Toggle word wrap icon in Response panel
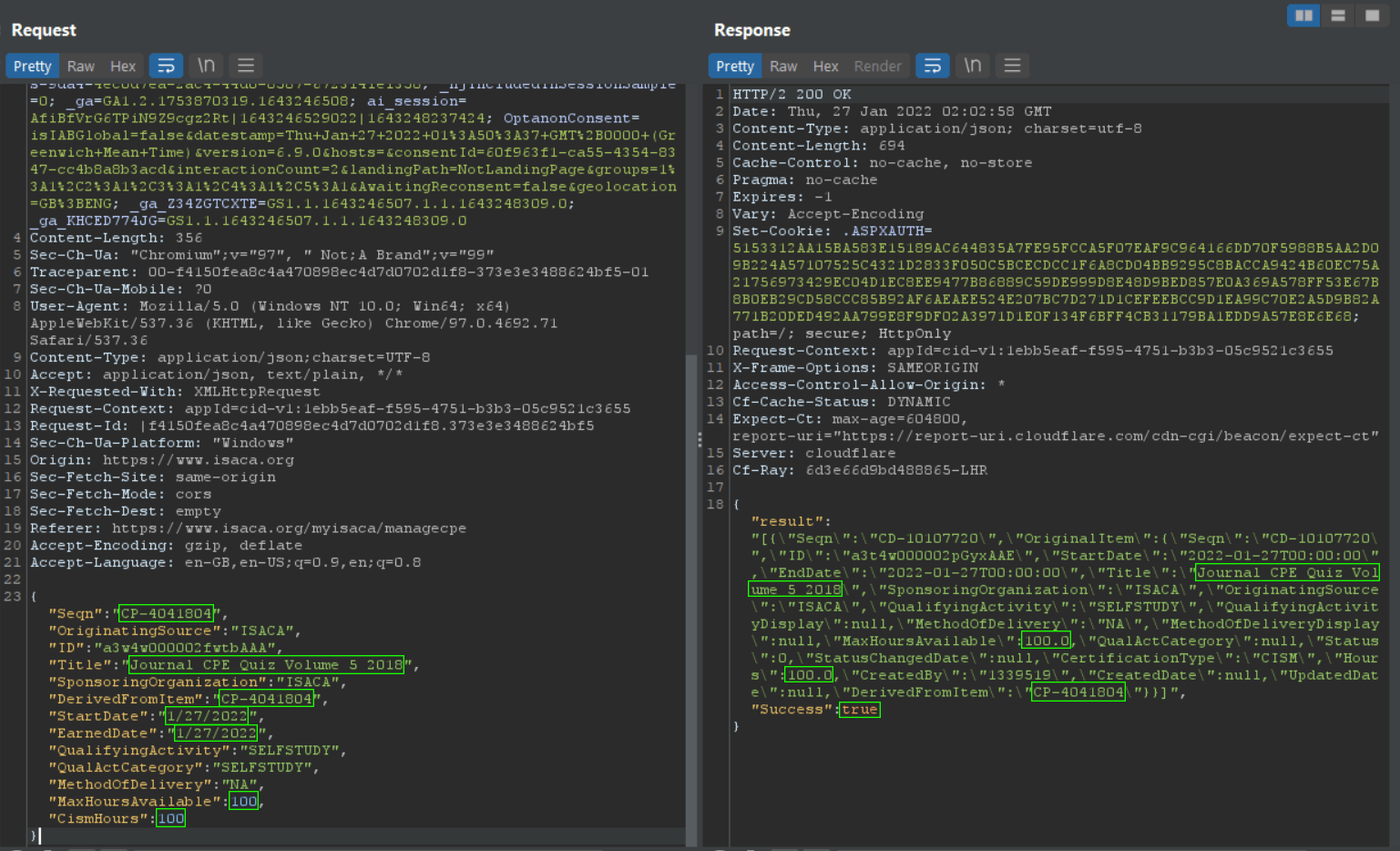1400x851 pixels. coord(933,66)
